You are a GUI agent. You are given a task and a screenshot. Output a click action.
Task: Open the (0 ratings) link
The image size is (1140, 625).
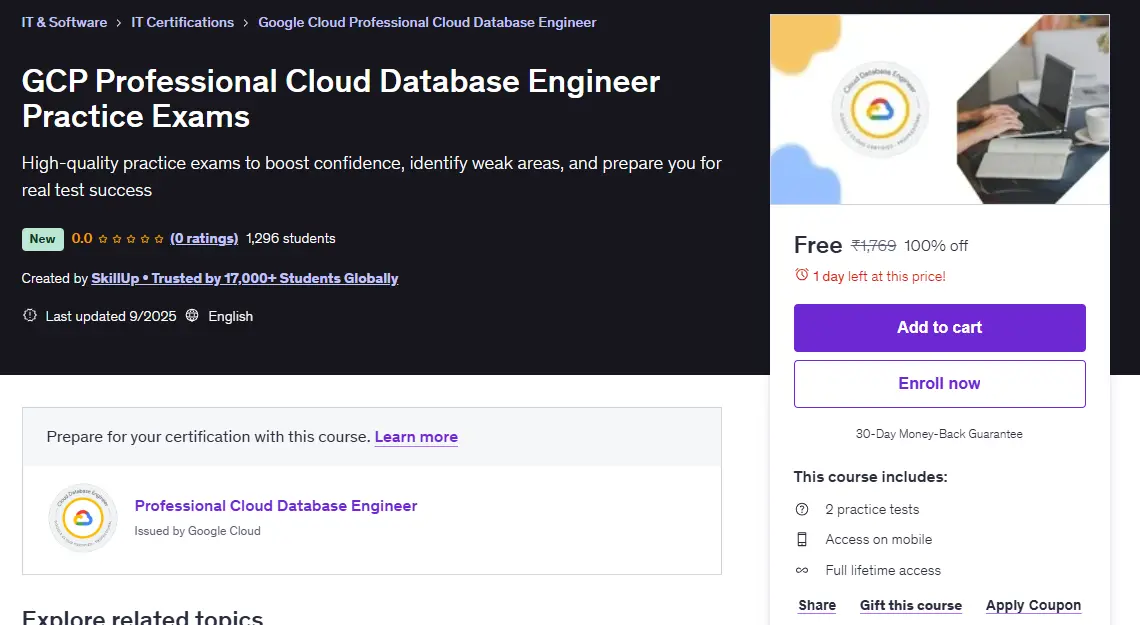pyautogui.click(x=204, y=238)
